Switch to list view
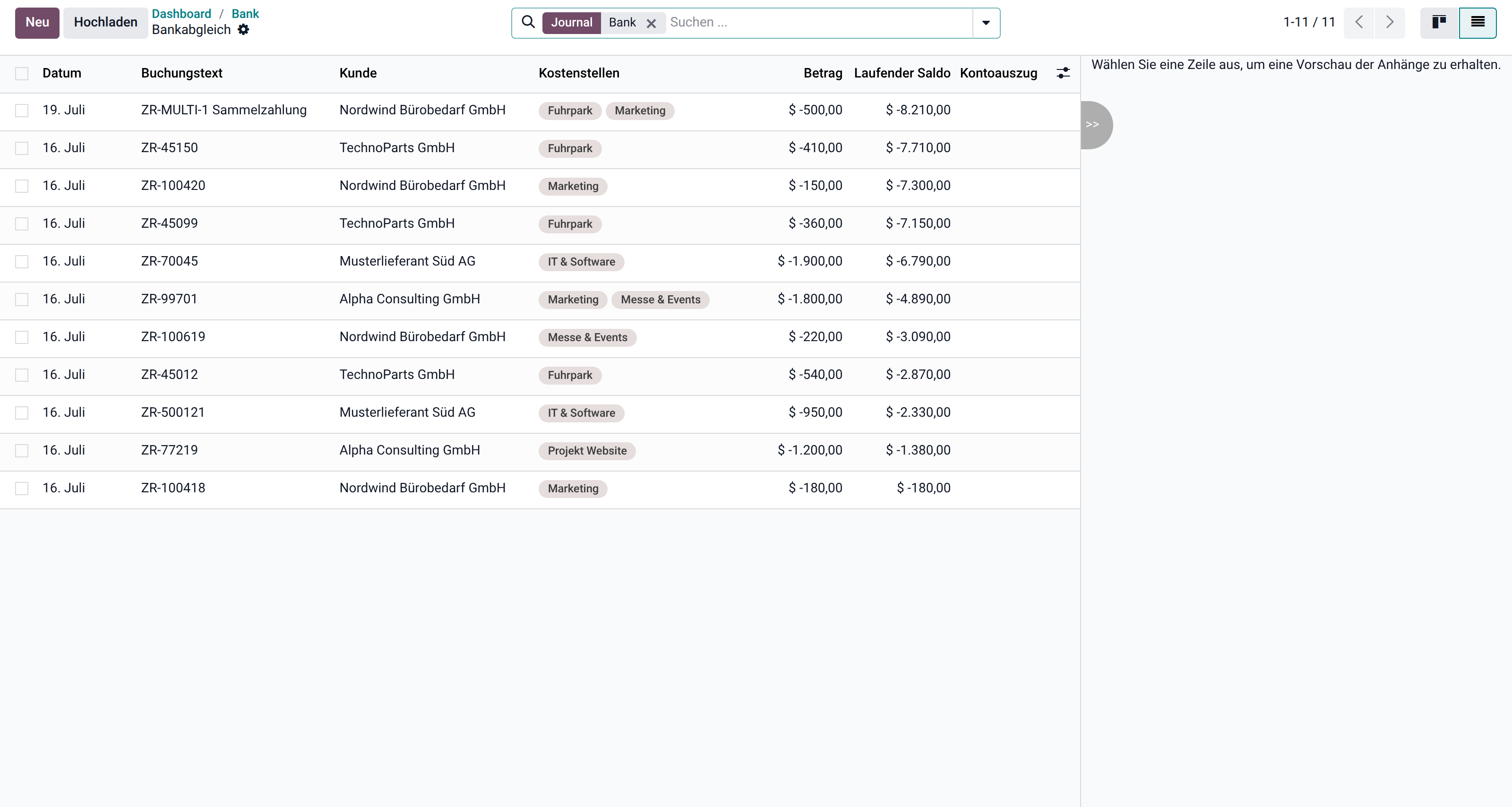The image size is (1512, 807). (x=1478, y=22)
